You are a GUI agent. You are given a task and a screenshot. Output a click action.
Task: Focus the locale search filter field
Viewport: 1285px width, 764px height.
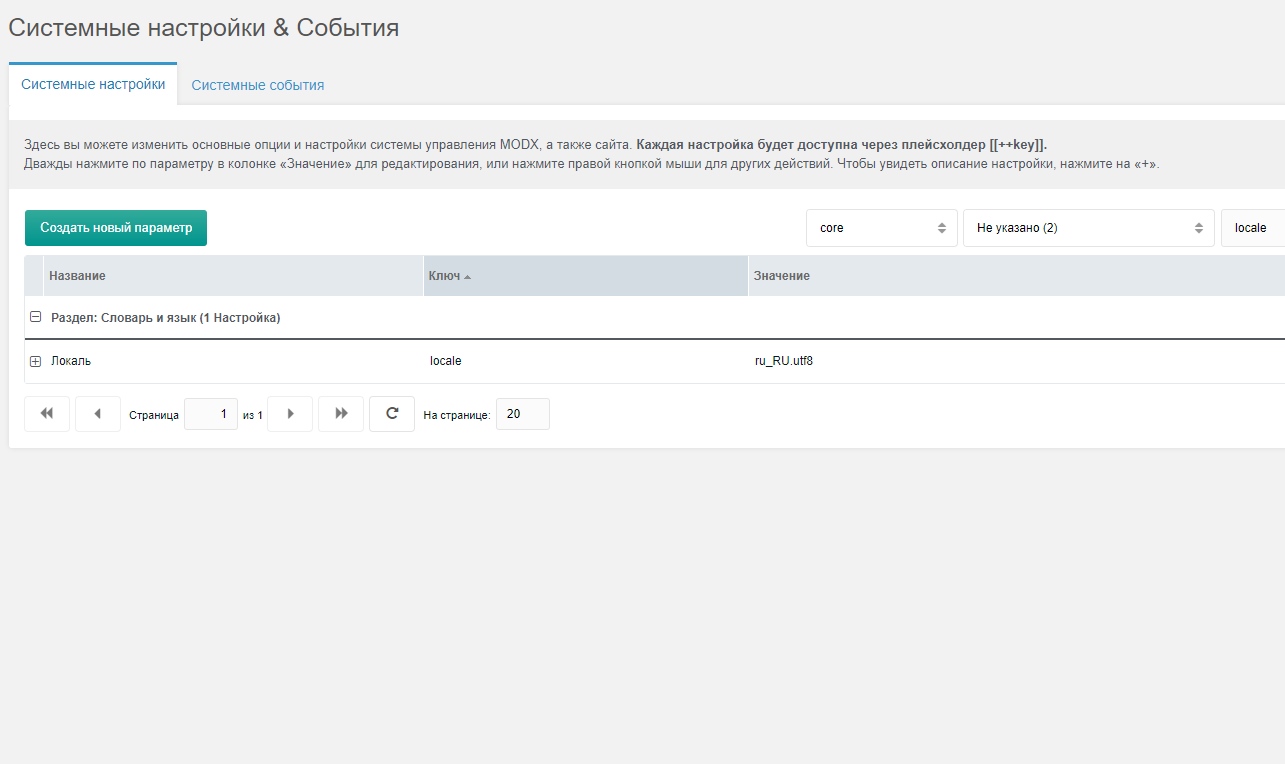point(1252,228)
